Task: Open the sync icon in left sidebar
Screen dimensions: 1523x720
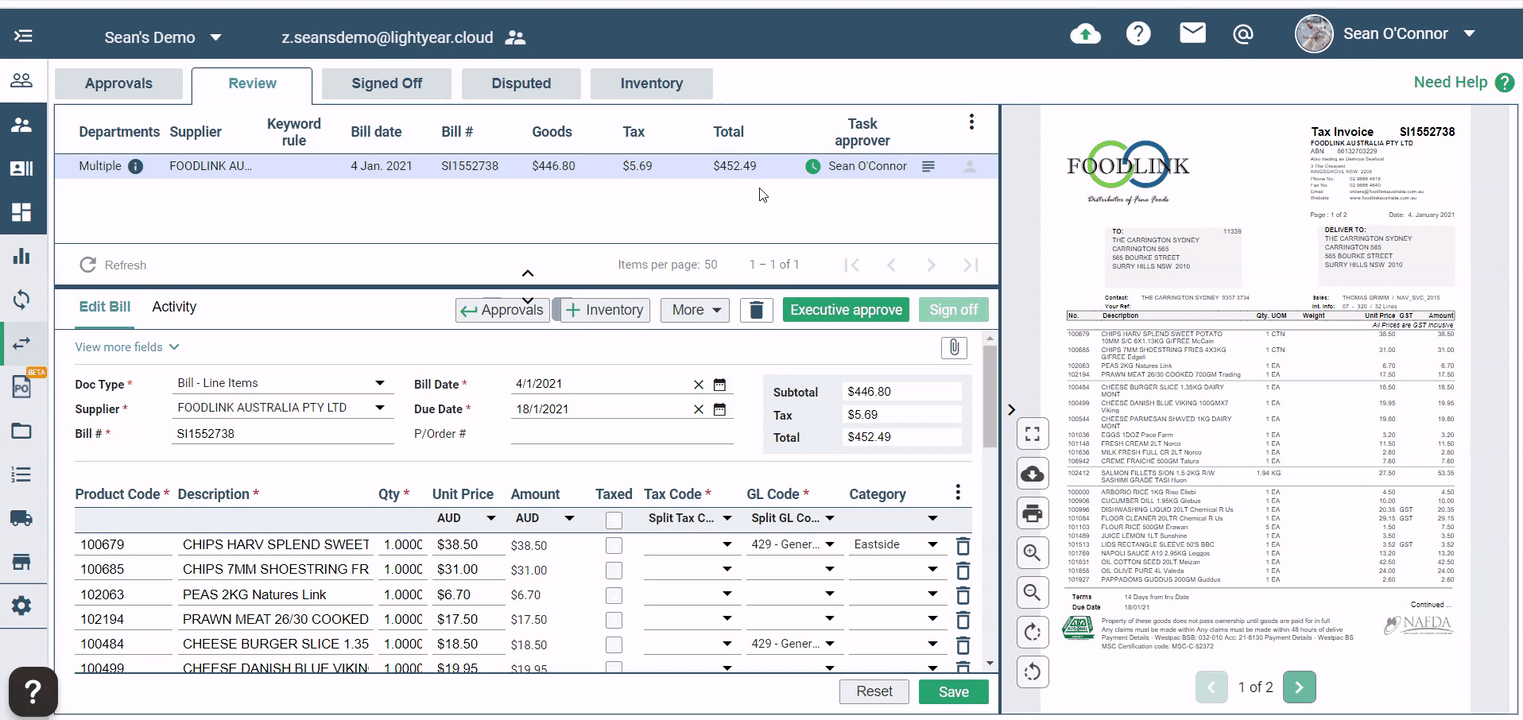Action: tap(21, 299)
